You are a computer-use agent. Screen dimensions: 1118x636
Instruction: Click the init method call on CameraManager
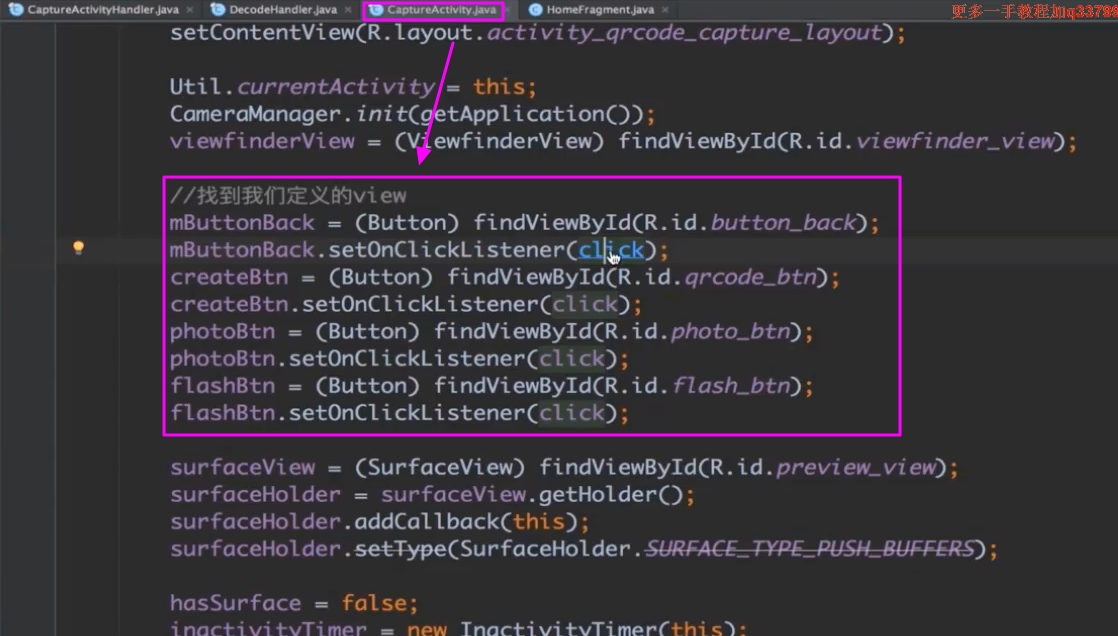pyautogui.click(x=381, y=114)
